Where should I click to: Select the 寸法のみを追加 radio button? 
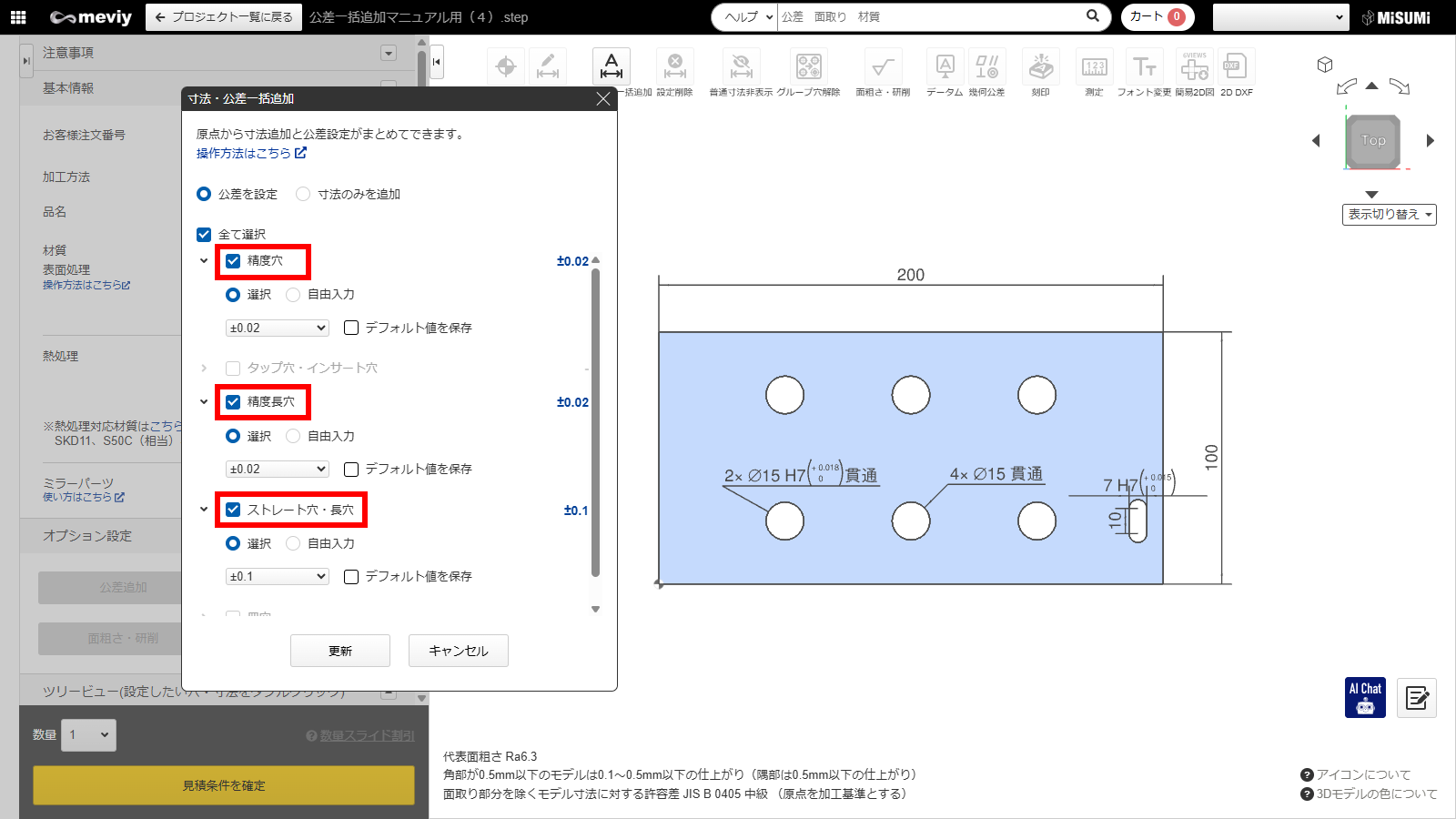click(x=303, y=194)
